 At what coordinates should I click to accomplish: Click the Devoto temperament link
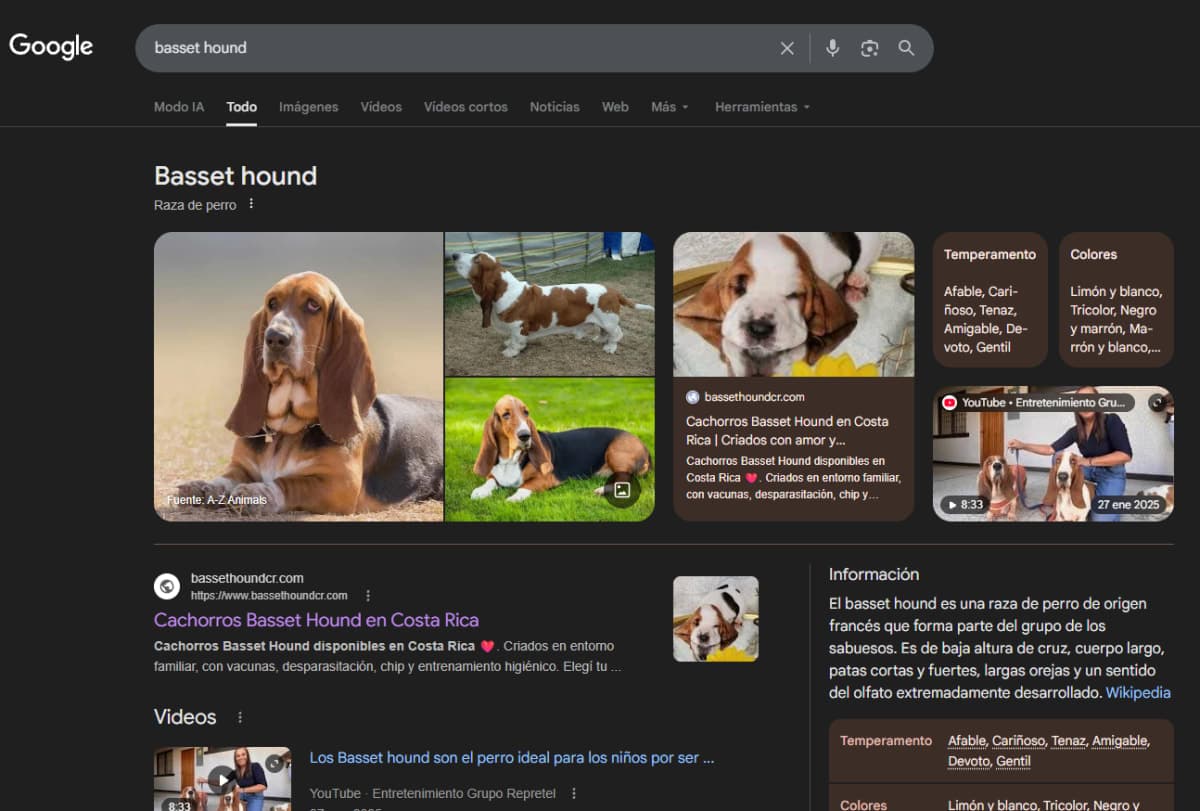coord(970,761)
